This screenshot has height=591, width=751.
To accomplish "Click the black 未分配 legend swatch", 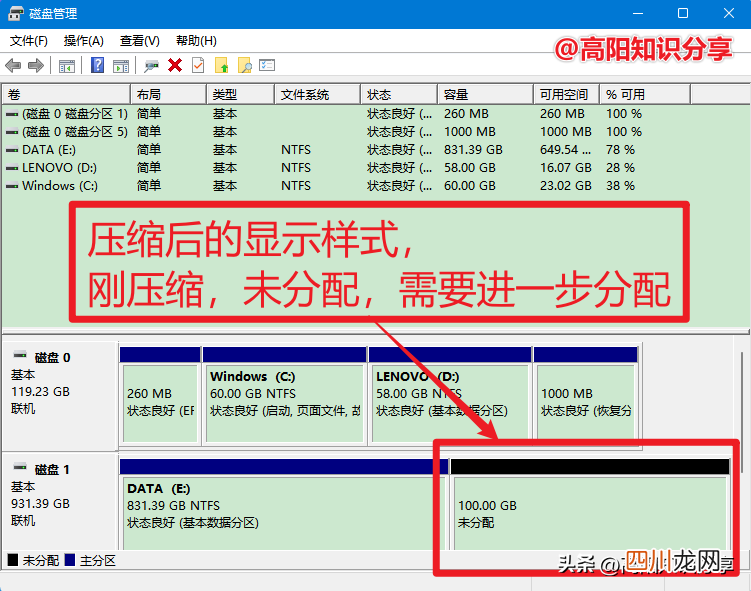I will 13,560.
